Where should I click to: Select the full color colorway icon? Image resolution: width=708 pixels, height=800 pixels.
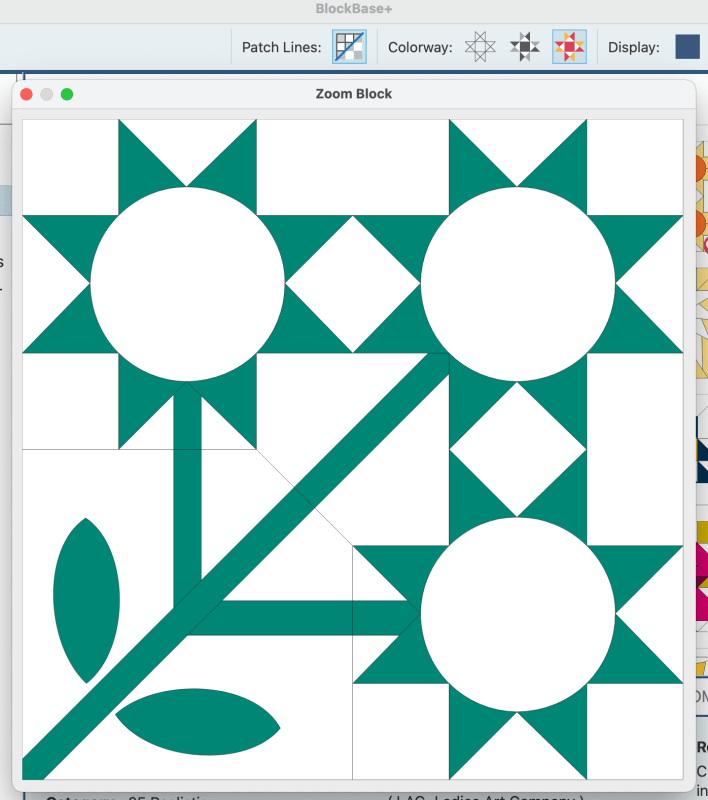tap(569, 47)
